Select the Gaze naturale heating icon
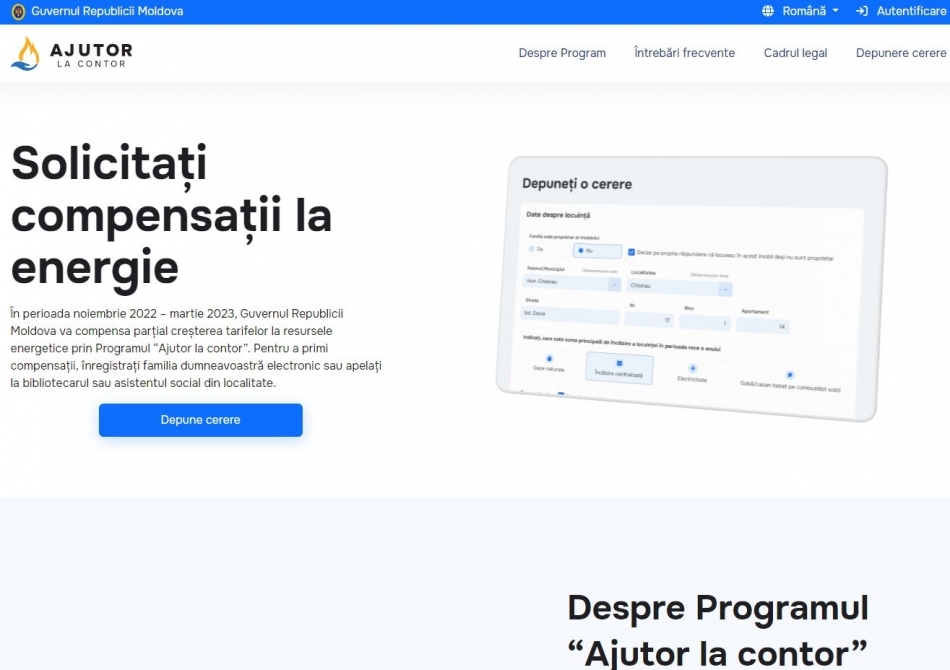Screen dimensions: 950x670 [x=549, y=358]
